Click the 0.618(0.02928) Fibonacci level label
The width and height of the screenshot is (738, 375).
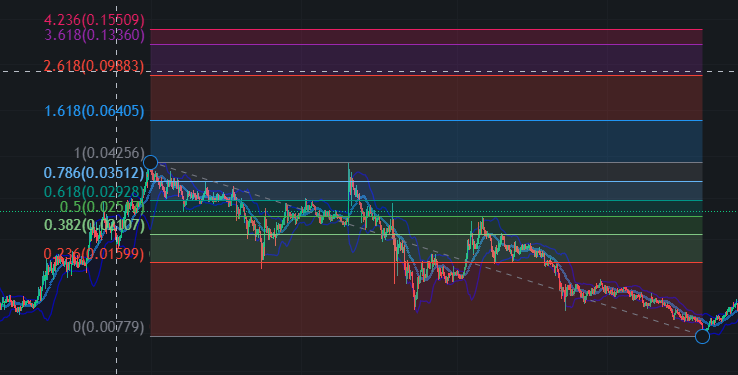tap(94, 191)
